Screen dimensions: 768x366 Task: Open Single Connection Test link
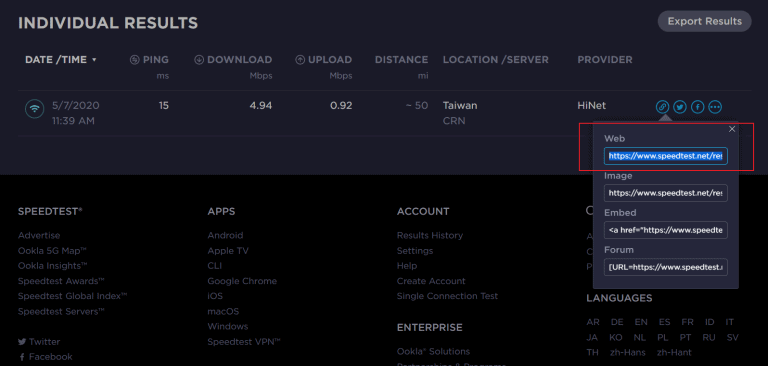(448, 296)
